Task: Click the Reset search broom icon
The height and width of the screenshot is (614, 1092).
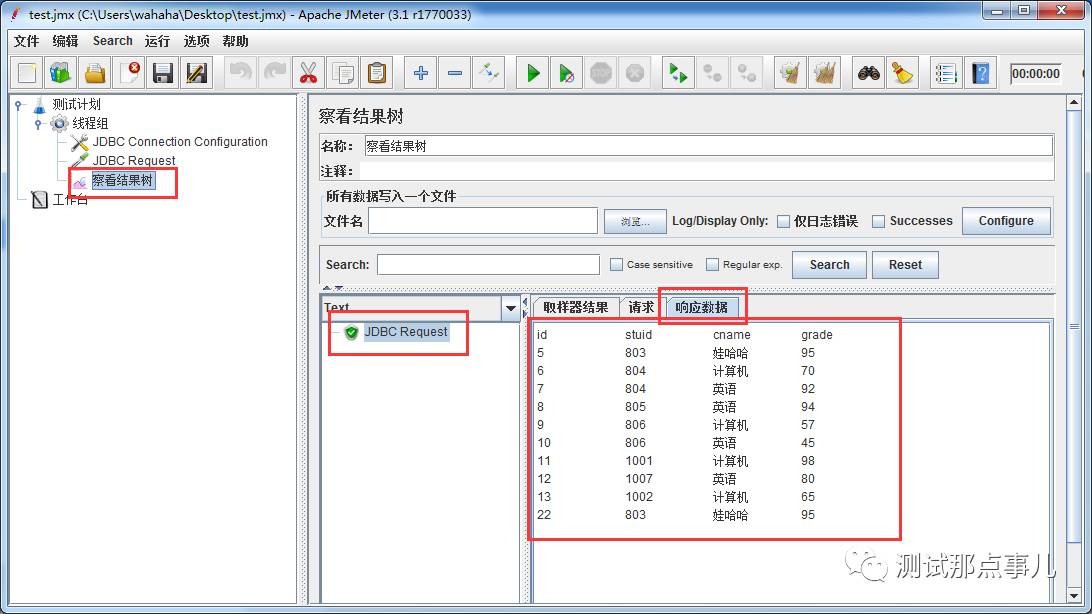Action: 903,73
